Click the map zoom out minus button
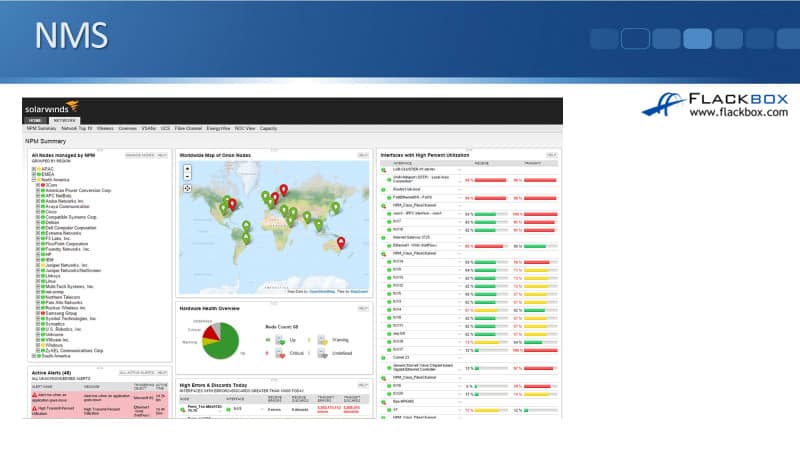Viewport: 800px width, 450px height. [x=187, y=177]
